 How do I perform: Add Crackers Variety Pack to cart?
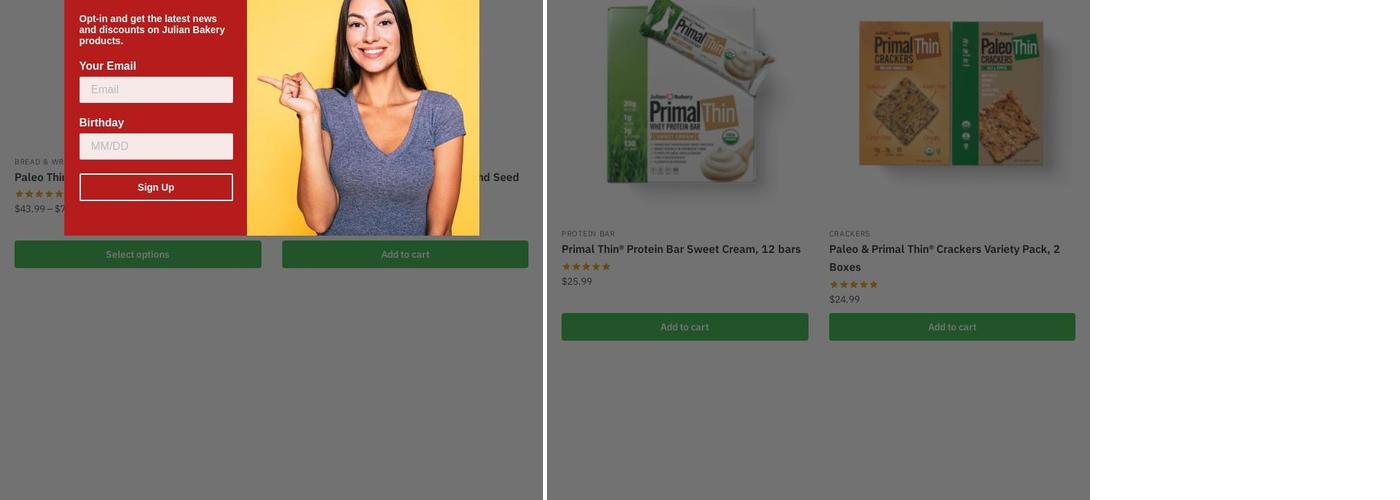point(952,327)
